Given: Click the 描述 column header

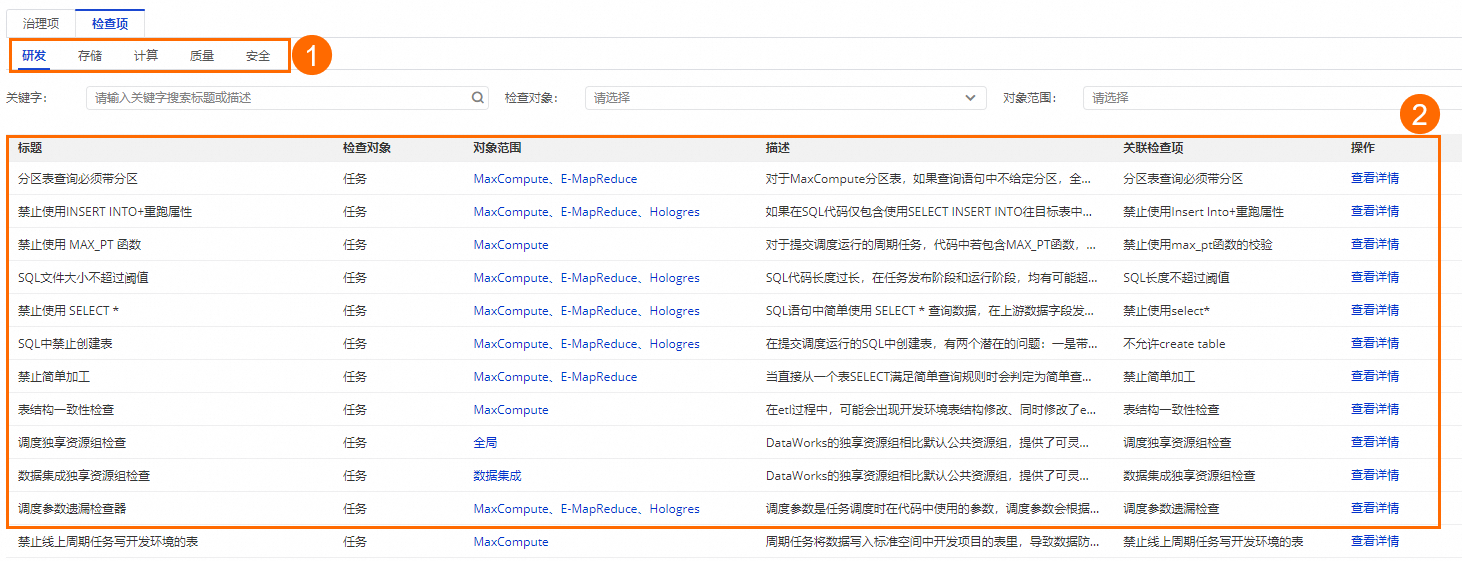Looking at the screenshot, I should [x=778, y=148].
